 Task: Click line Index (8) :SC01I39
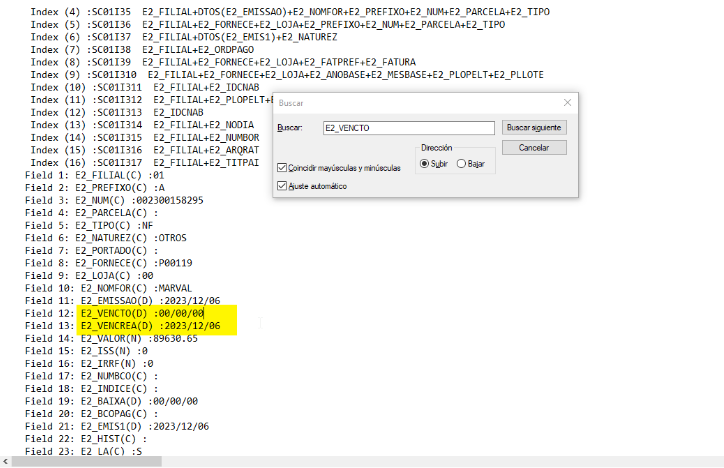pos(223,62)
